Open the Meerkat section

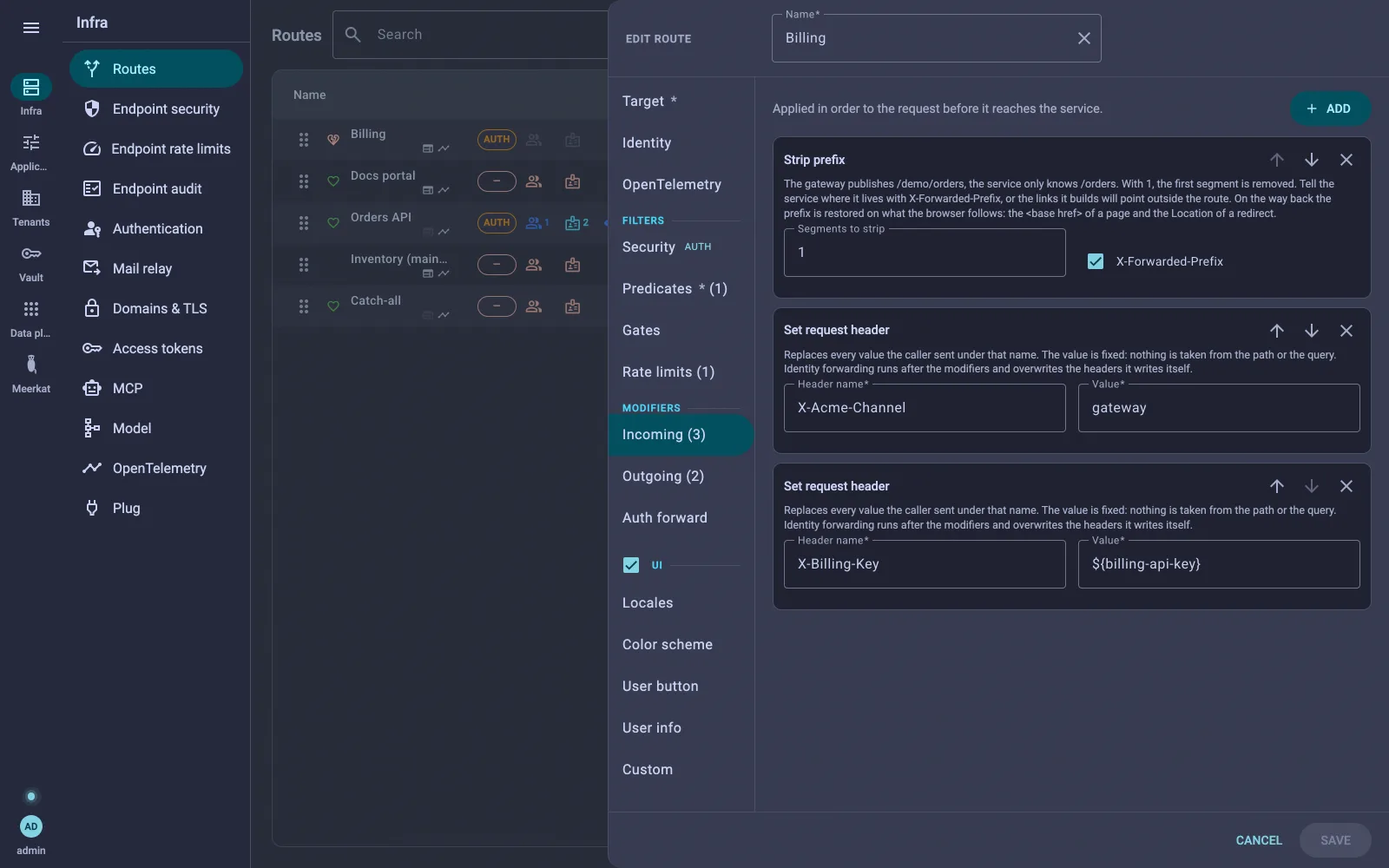coord(31,374)
